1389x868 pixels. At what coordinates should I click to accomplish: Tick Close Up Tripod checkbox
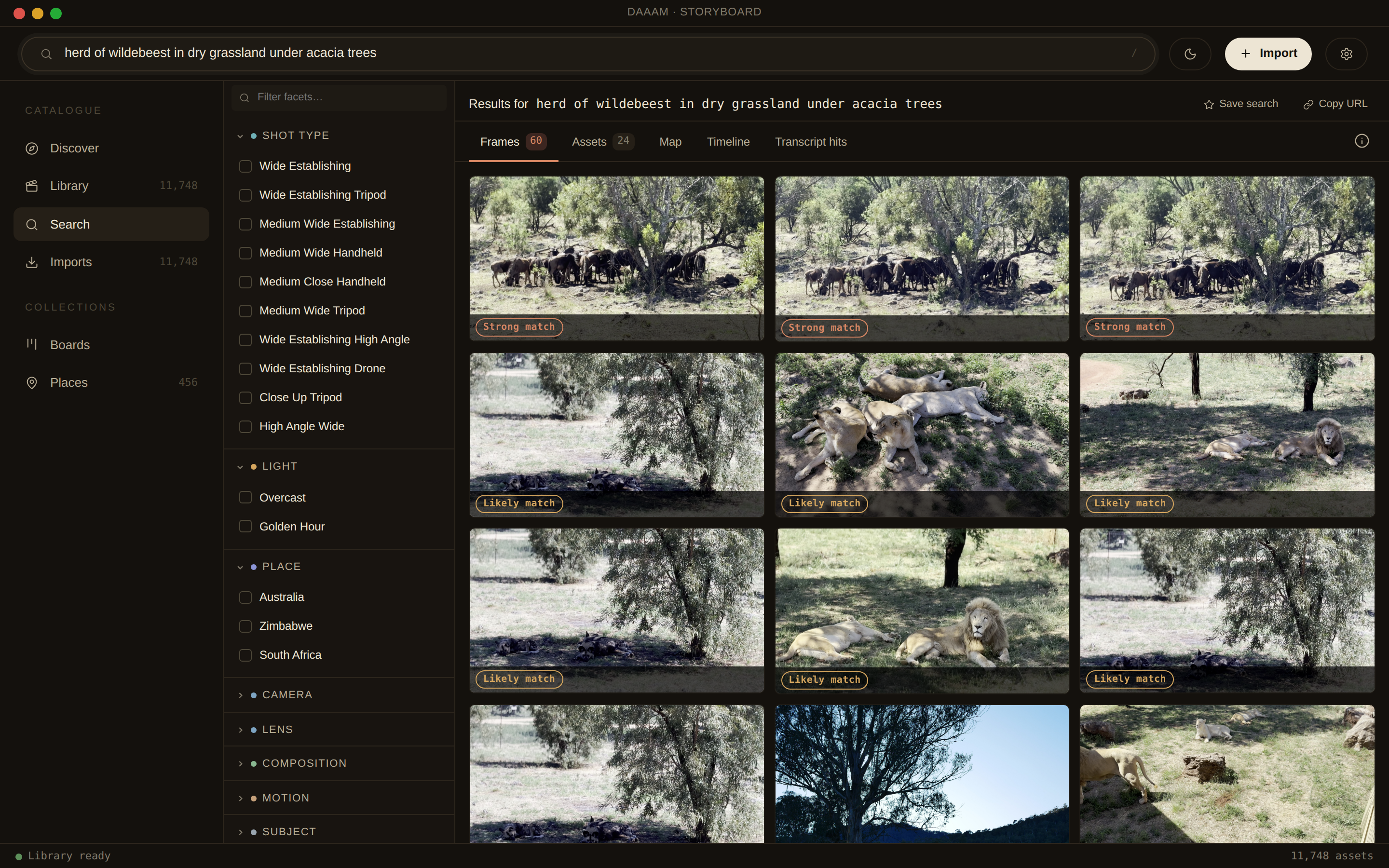click(x=245, y=398)
